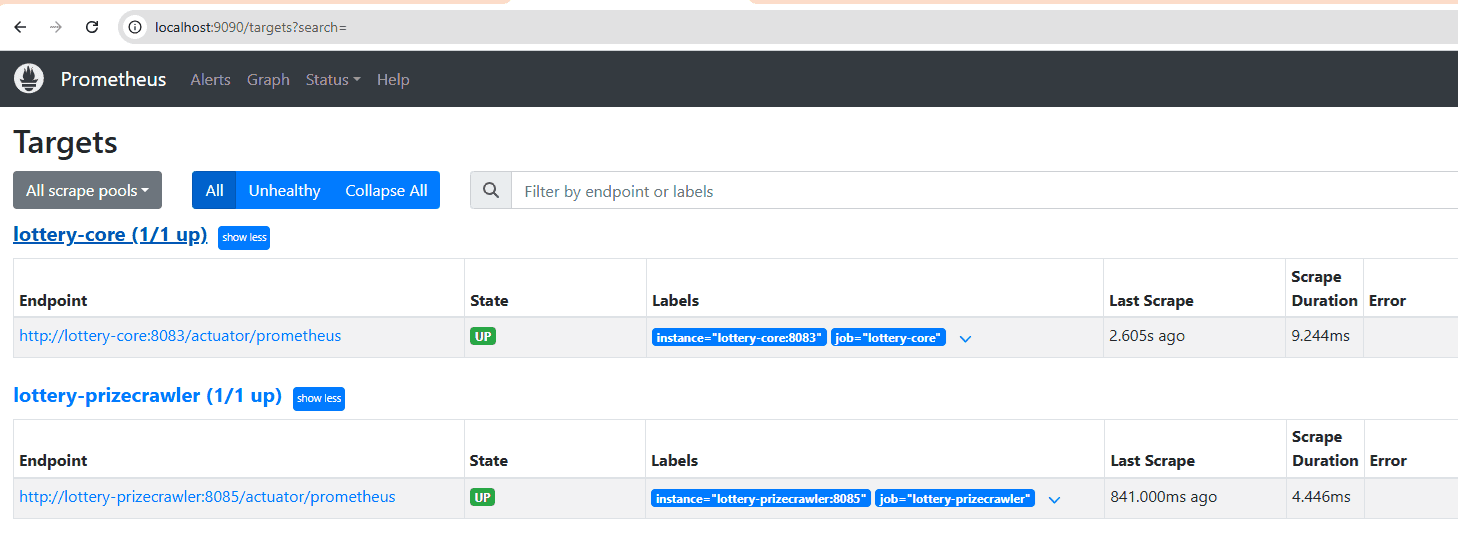Click the Prometheus flame logo icon
Screen dimensions: 1458x553
click(x=29, y=79)
